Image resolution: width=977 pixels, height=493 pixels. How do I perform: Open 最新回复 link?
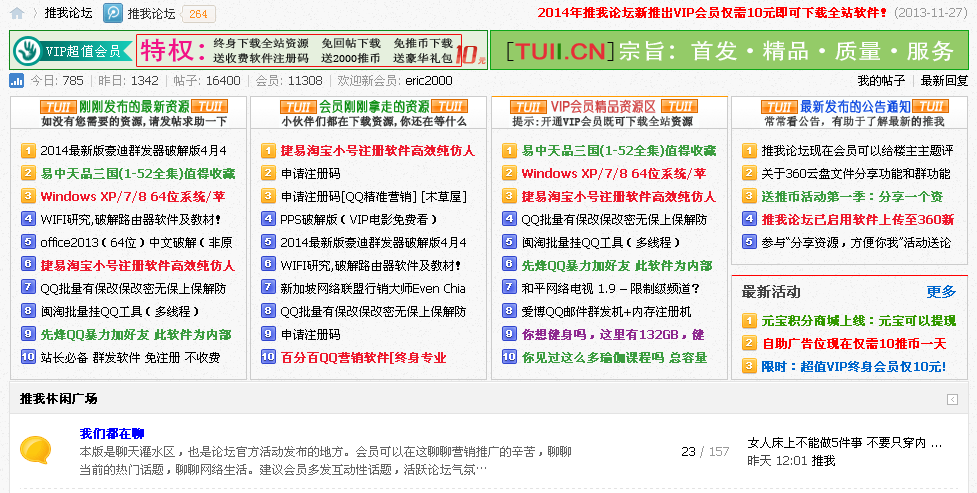pos(945,80)
